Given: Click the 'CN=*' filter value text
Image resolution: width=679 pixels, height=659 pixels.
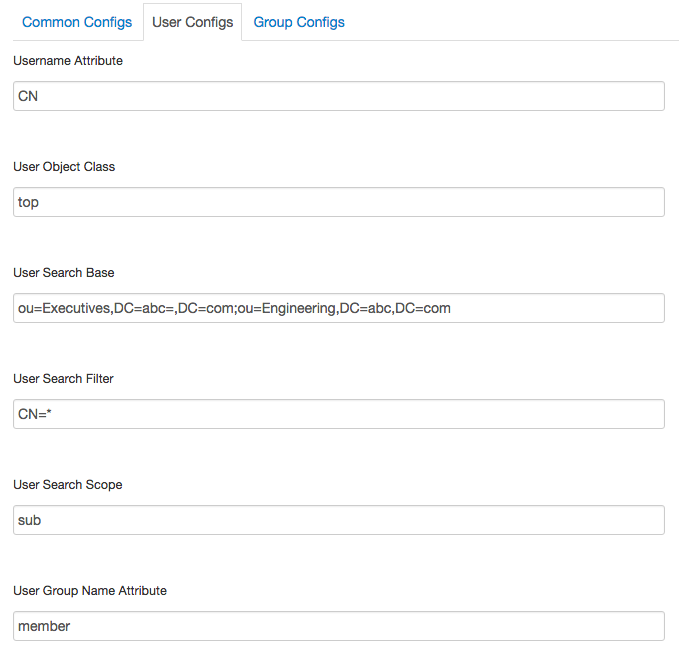Looking at the screenshot, I should click(34, 414).
